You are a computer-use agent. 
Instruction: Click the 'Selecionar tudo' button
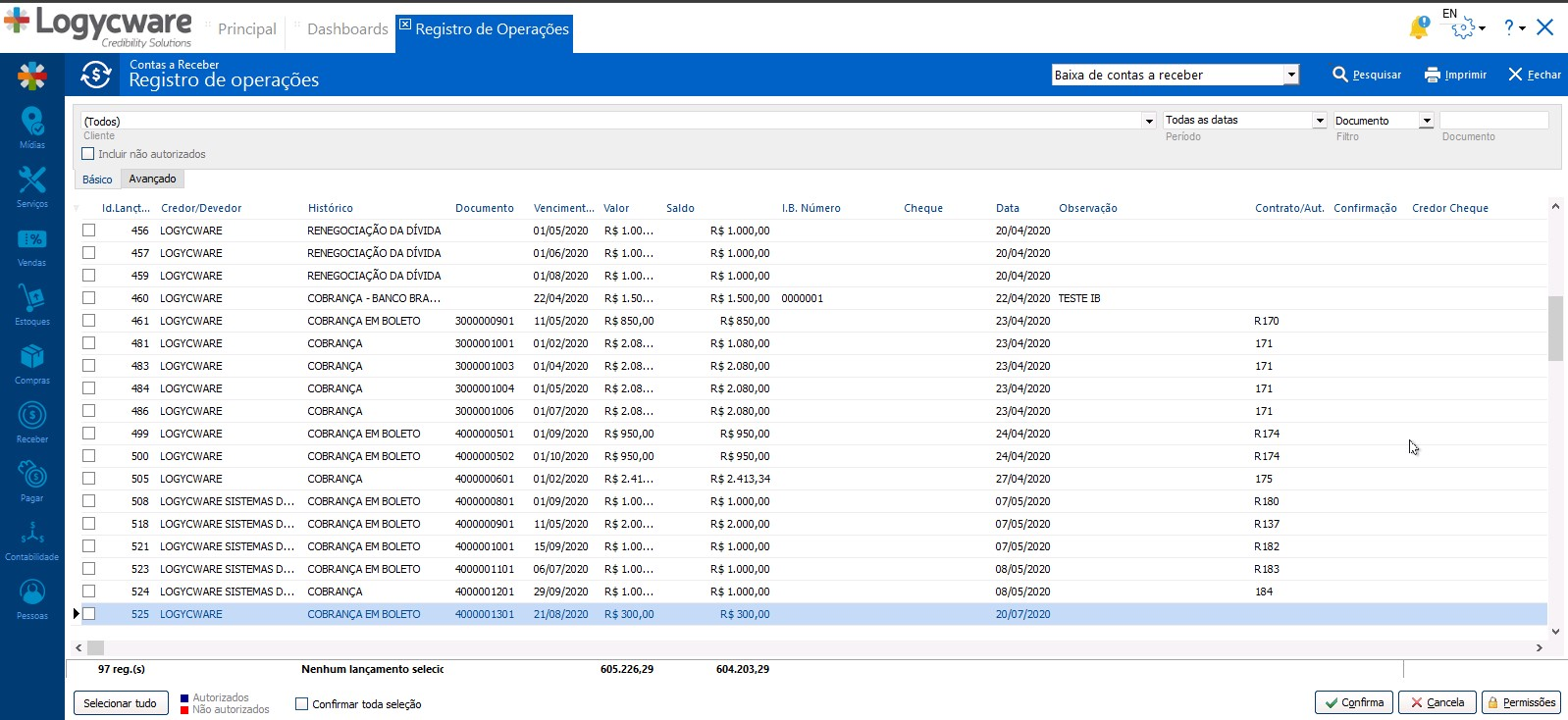pyautogui.click(x=120, y=703)
